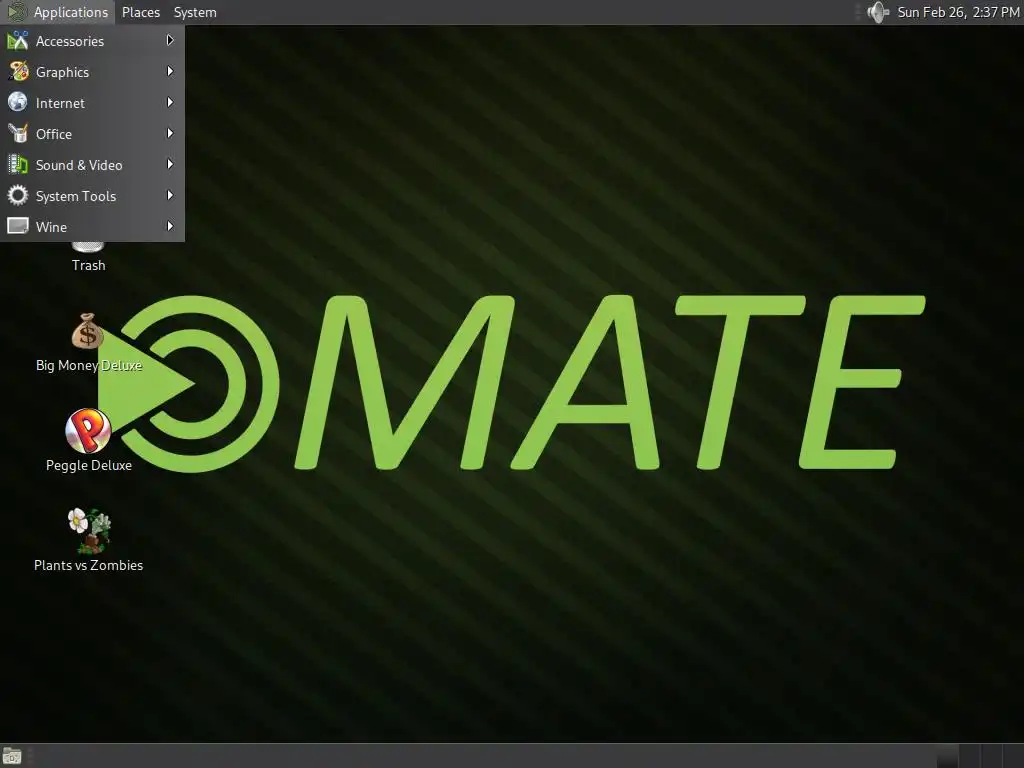The height and width of the screenshot is (768, 1024).
Task: Expand arrow next to Wine
Action: 170,226
